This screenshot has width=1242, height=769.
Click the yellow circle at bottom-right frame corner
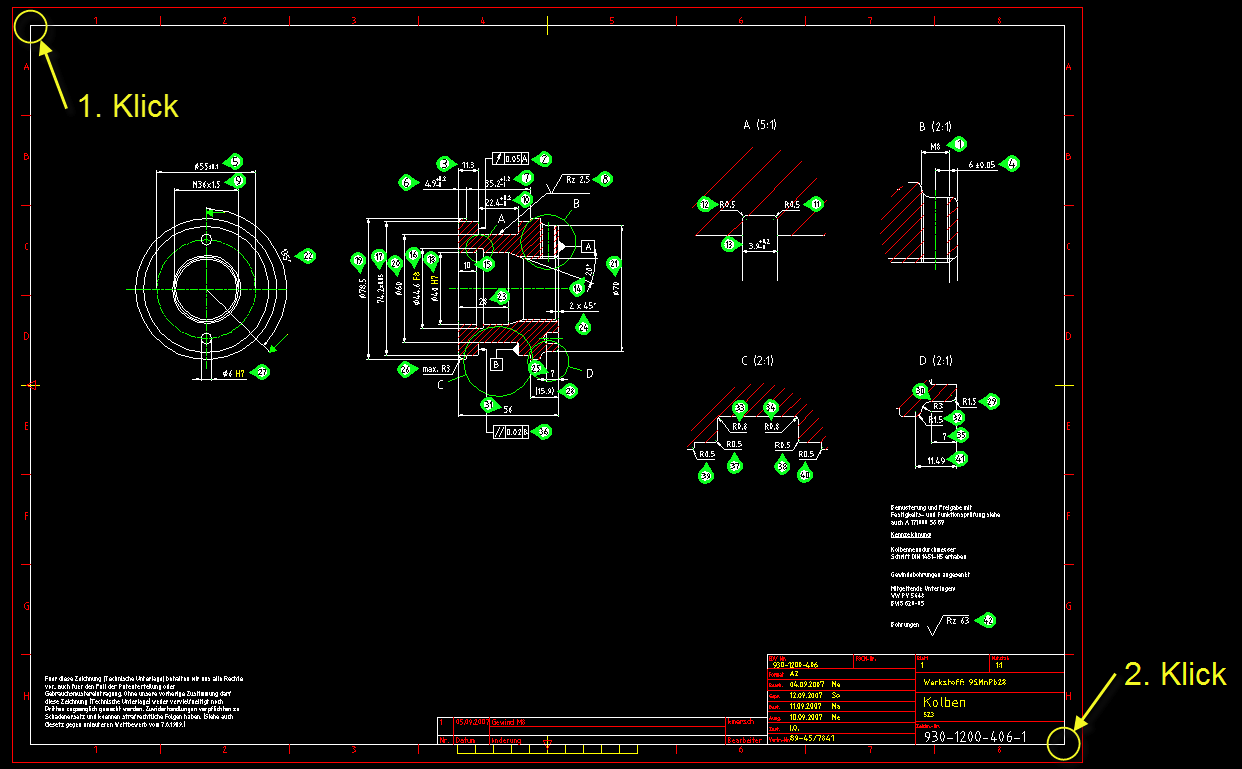pos(1064,743)
